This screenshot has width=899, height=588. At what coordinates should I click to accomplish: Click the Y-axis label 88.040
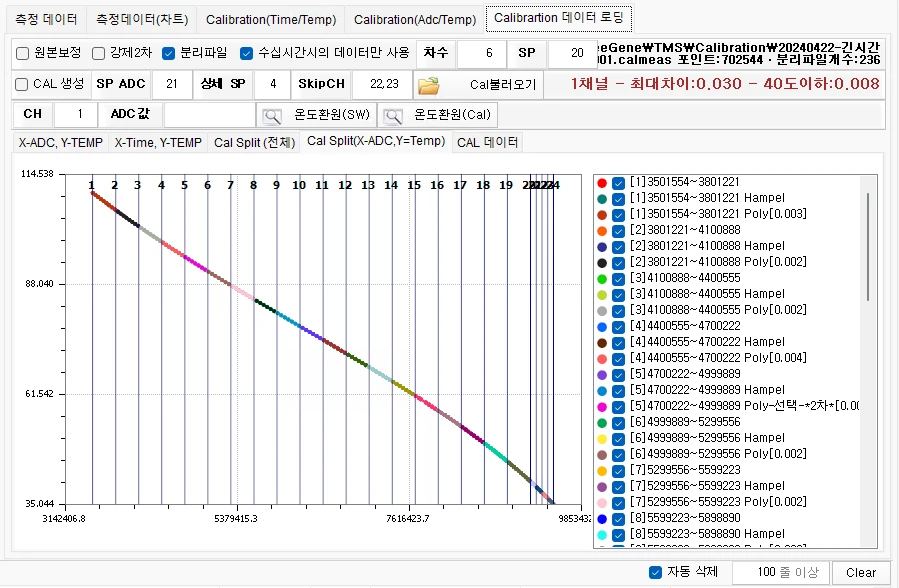pyautogui.click(x=39, y=284)
